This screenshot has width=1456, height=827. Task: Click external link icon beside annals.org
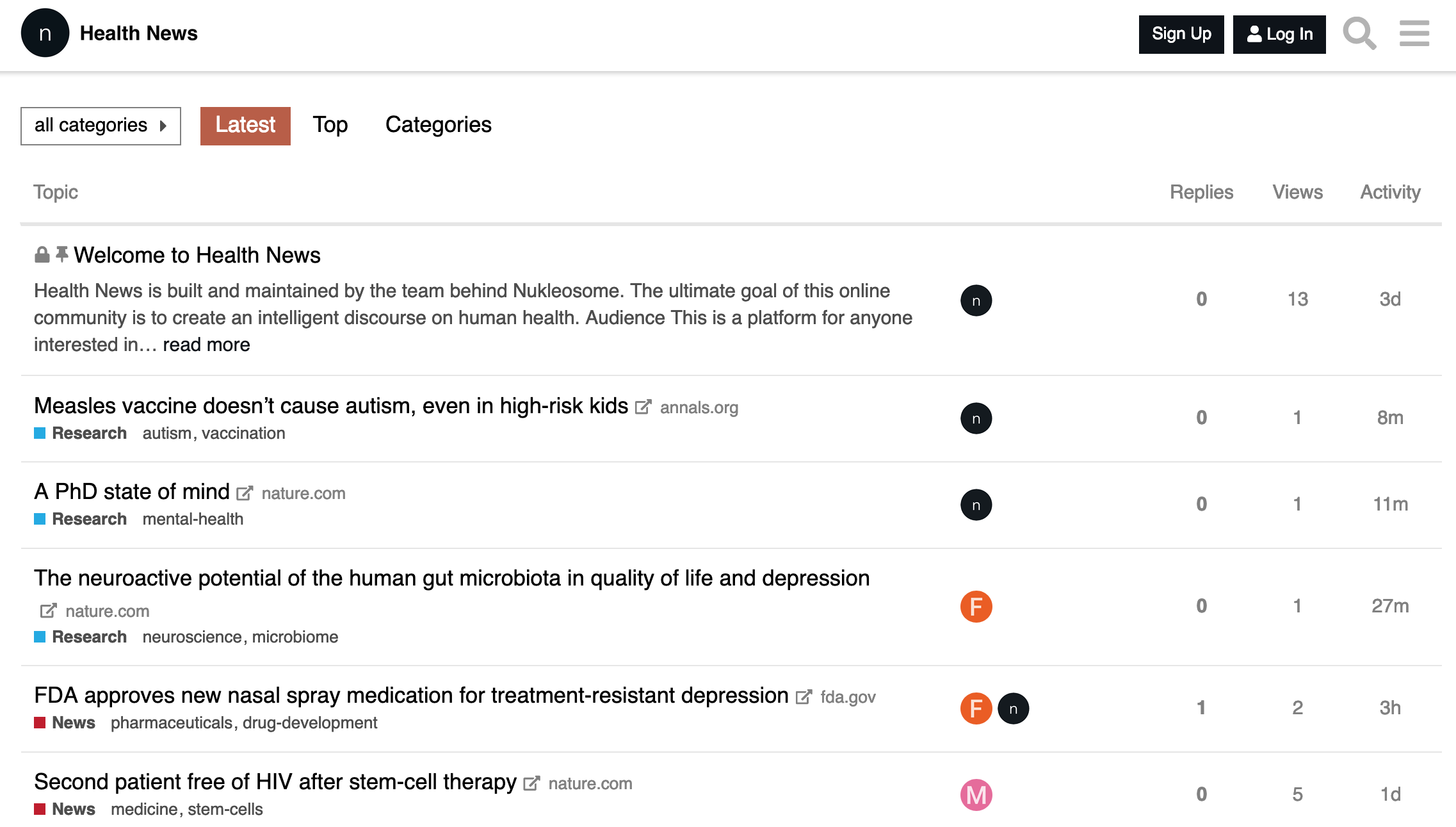[x=643, y=407]
